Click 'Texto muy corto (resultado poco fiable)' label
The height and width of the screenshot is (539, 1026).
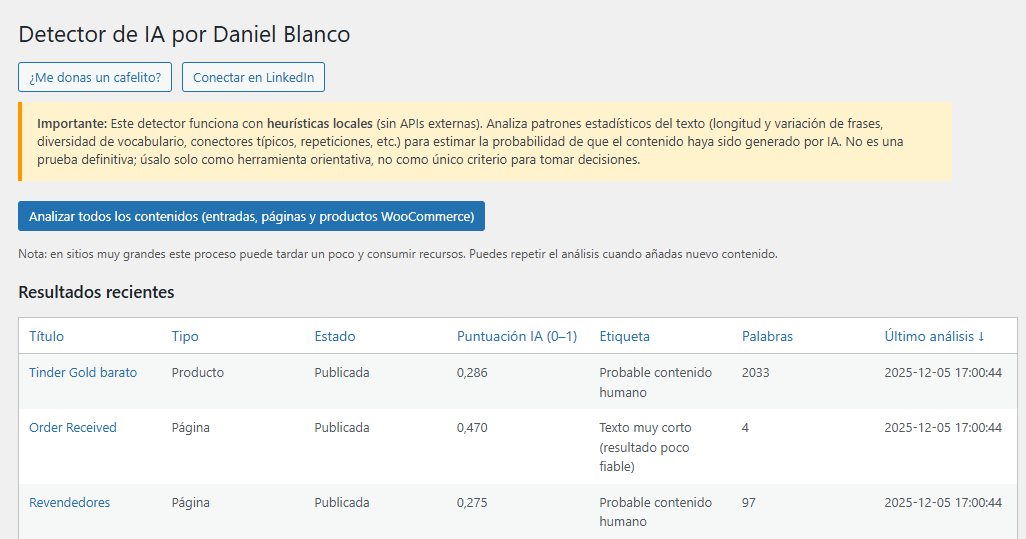pos(645,447)
